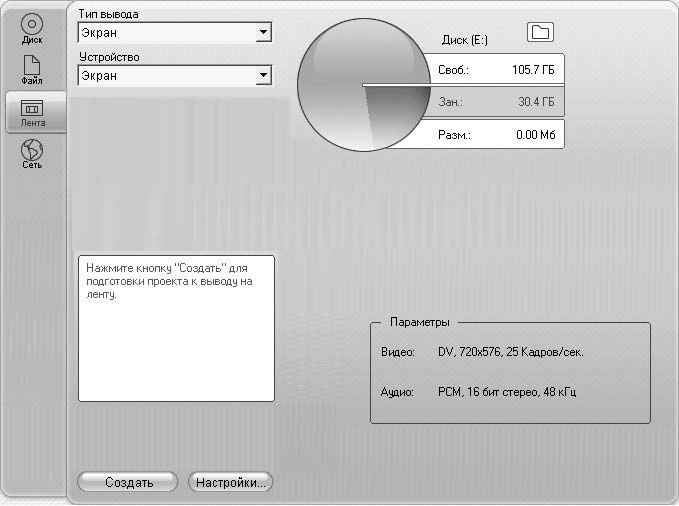Select the Файл output icon in sidebar

(x=32, y=70)
